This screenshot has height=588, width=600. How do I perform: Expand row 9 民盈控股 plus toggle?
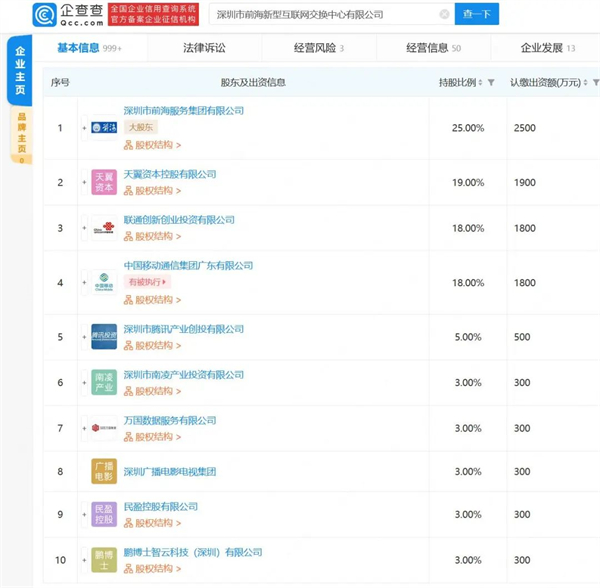84,514
